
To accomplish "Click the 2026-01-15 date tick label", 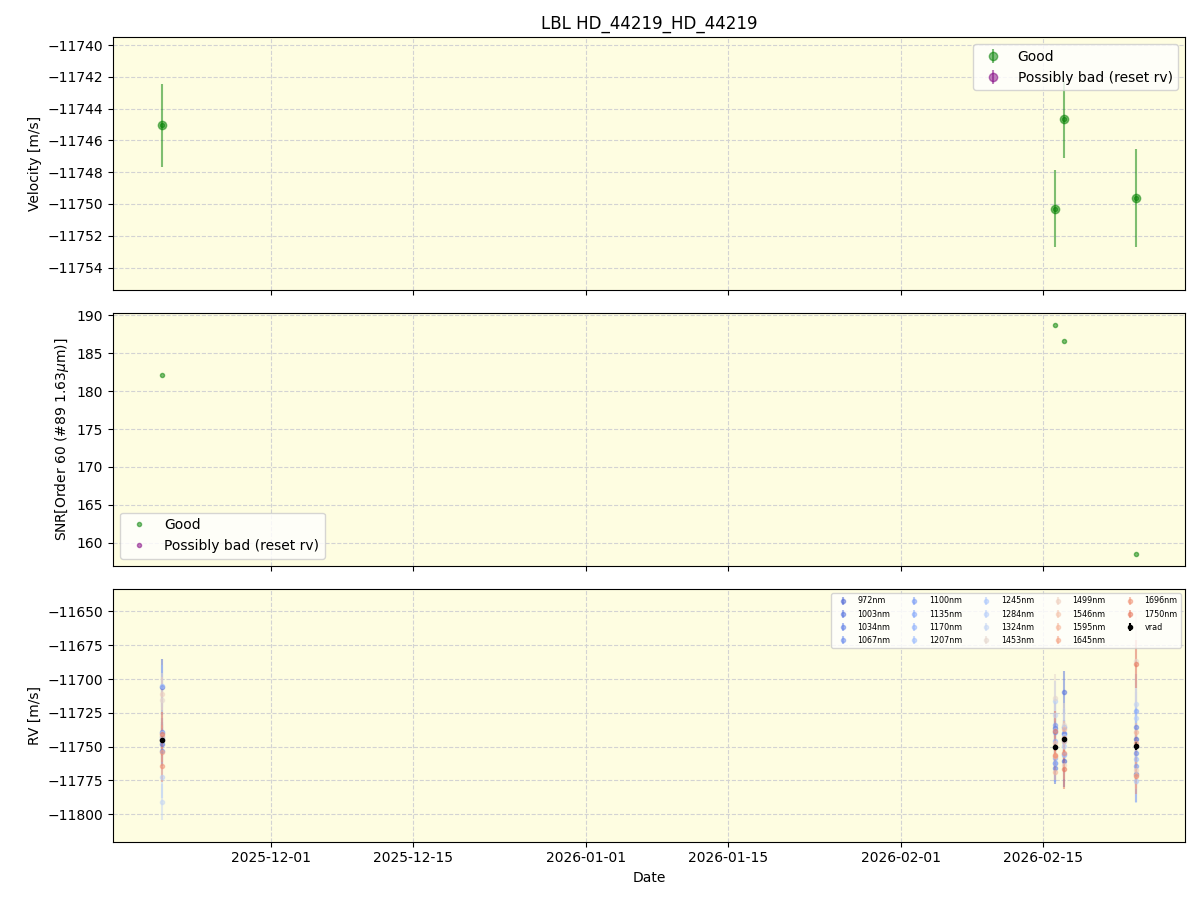I will 728,857.
